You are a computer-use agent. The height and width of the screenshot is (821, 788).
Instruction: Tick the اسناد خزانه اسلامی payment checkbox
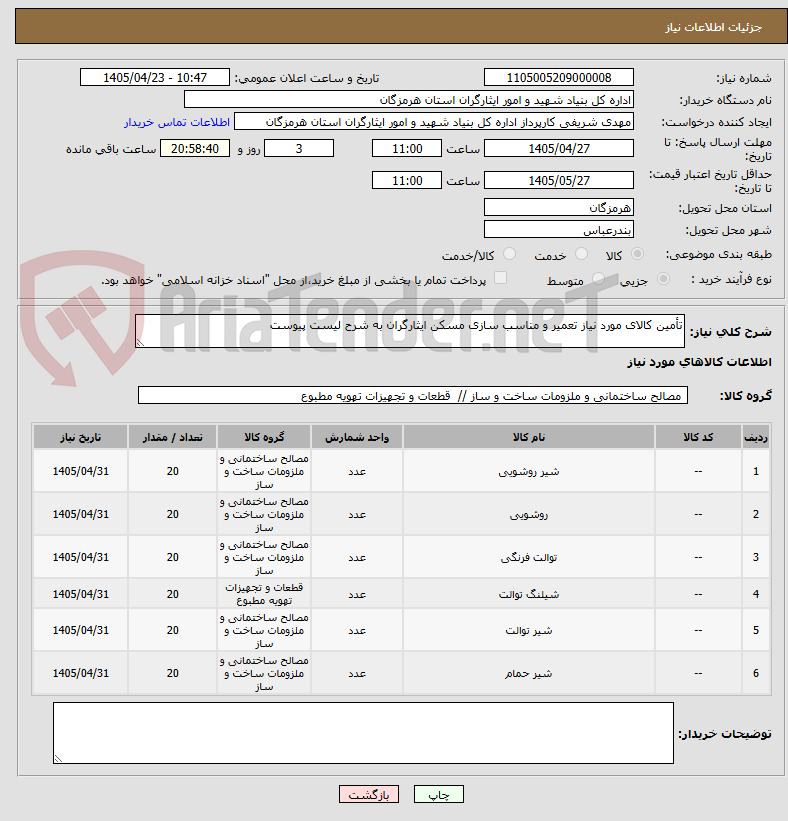(x=501, y=278)
